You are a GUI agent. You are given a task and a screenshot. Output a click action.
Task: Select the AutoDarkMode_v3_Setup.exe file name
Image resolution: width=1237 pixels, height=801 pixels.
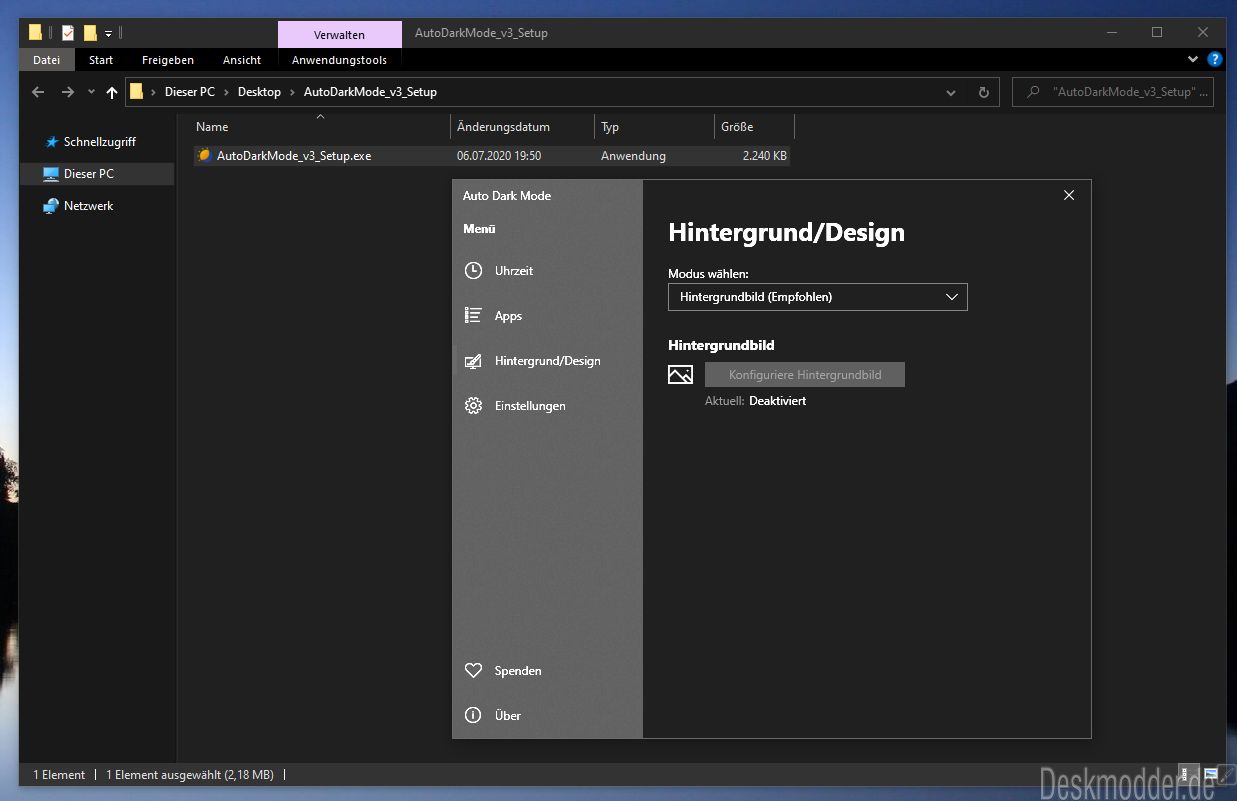pyautogui.click(x=294, y=156)
